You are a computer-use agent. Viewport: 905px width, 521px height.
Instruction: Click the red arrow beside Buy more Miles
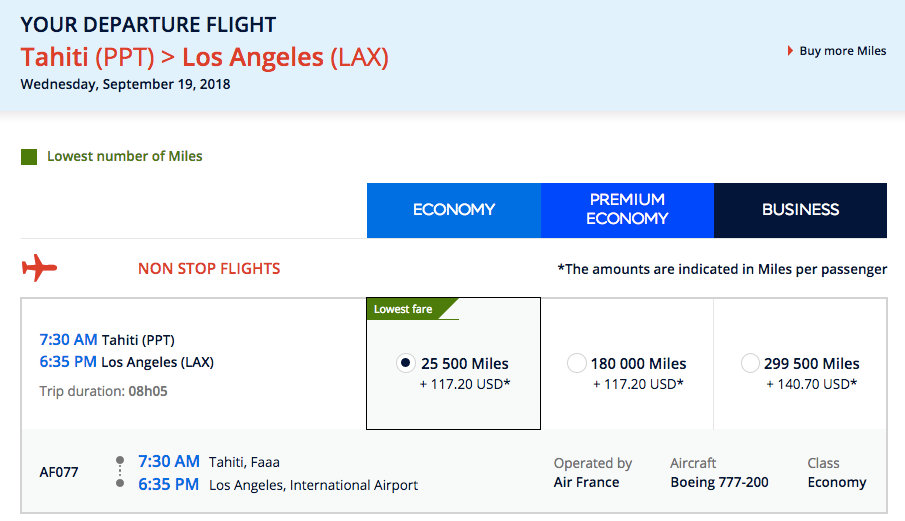pos(791,51)
